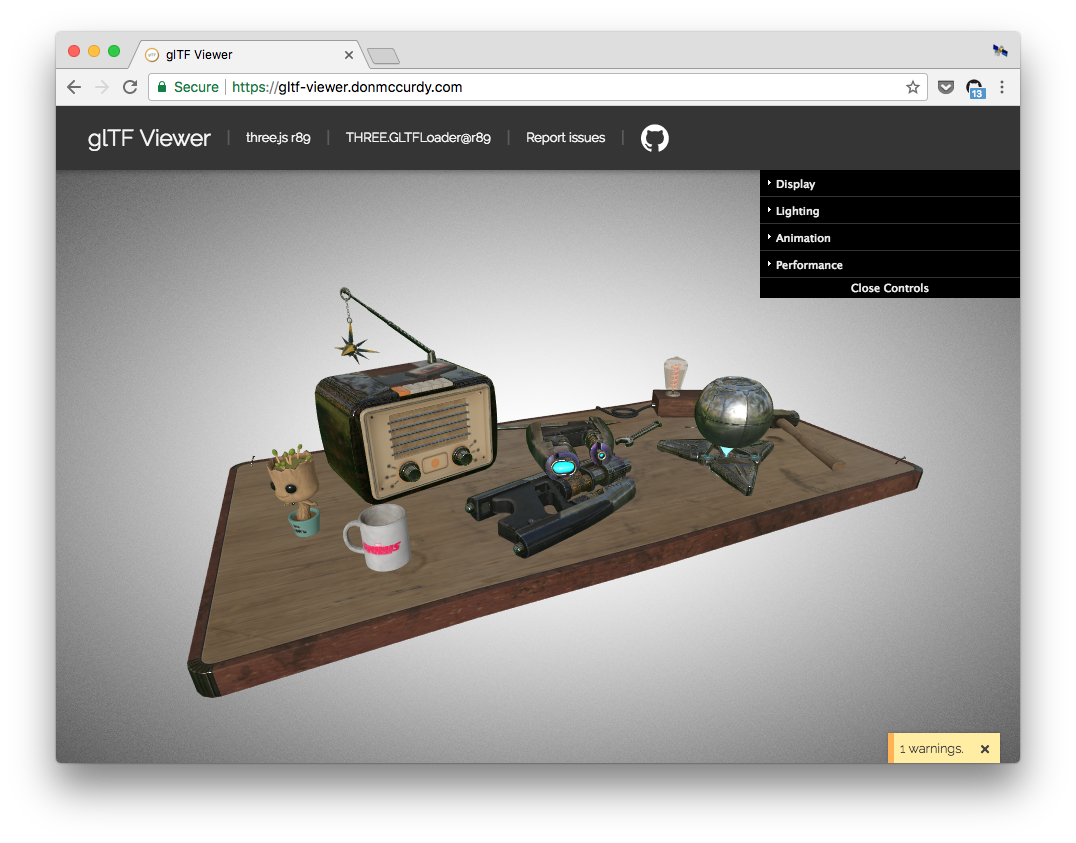The image size is (1076, 843).
Task: Click the Chrome profile icon
Action: point(1000,50)
